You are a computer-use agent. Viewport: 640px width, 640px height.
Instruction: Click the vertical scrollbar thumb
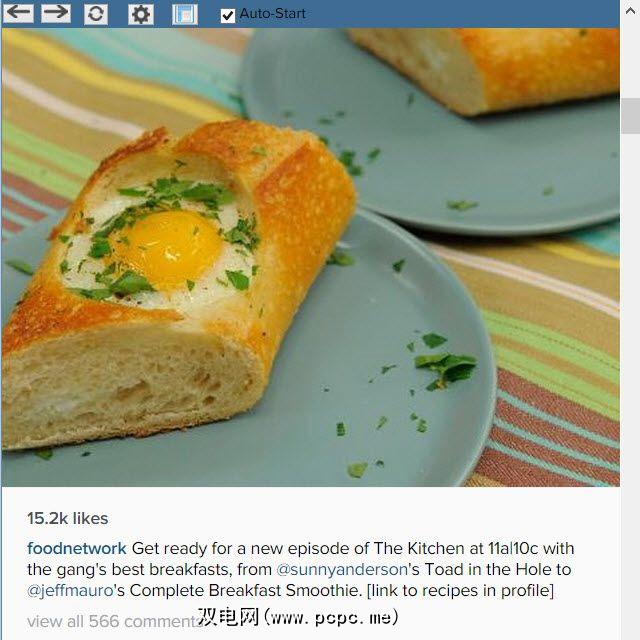[630, 116]
